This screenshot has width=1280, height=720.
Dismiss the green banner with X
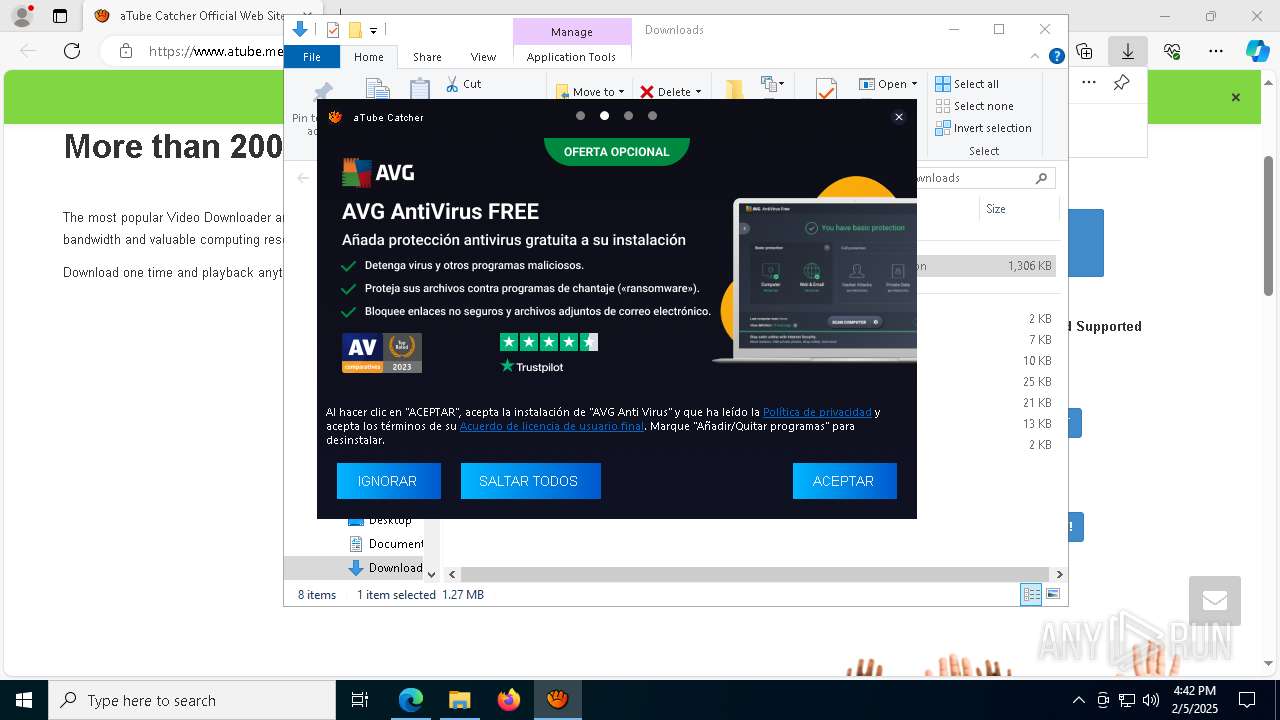click(x=1236, y=98)
